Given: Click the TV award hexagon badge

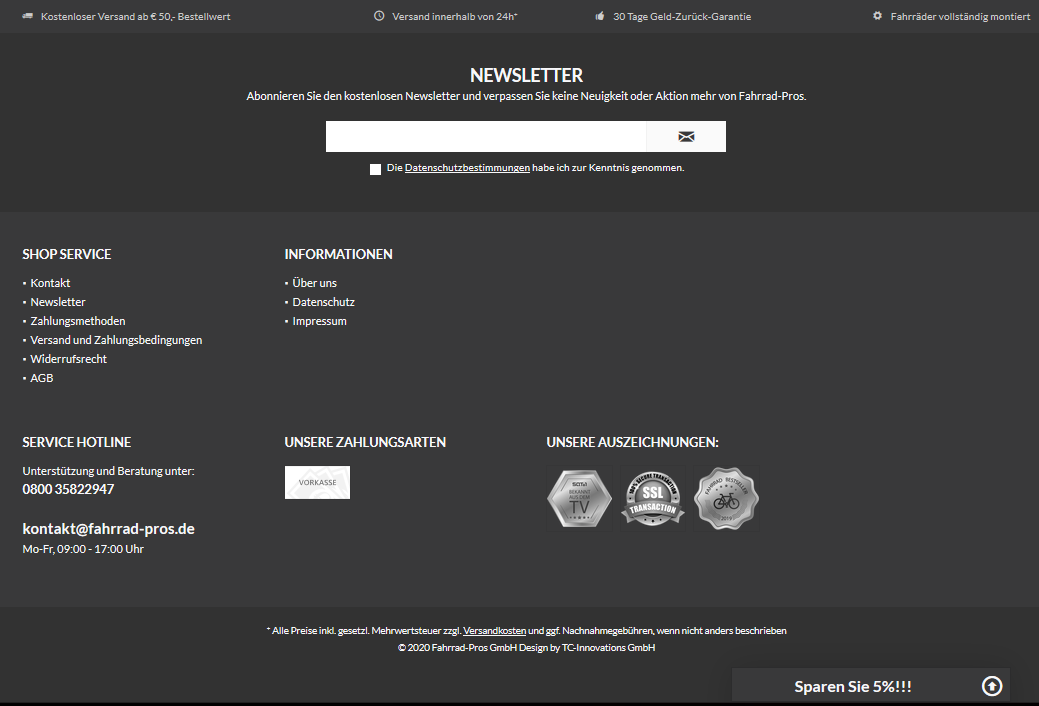Looking at the screenshot, I should 578,498.
